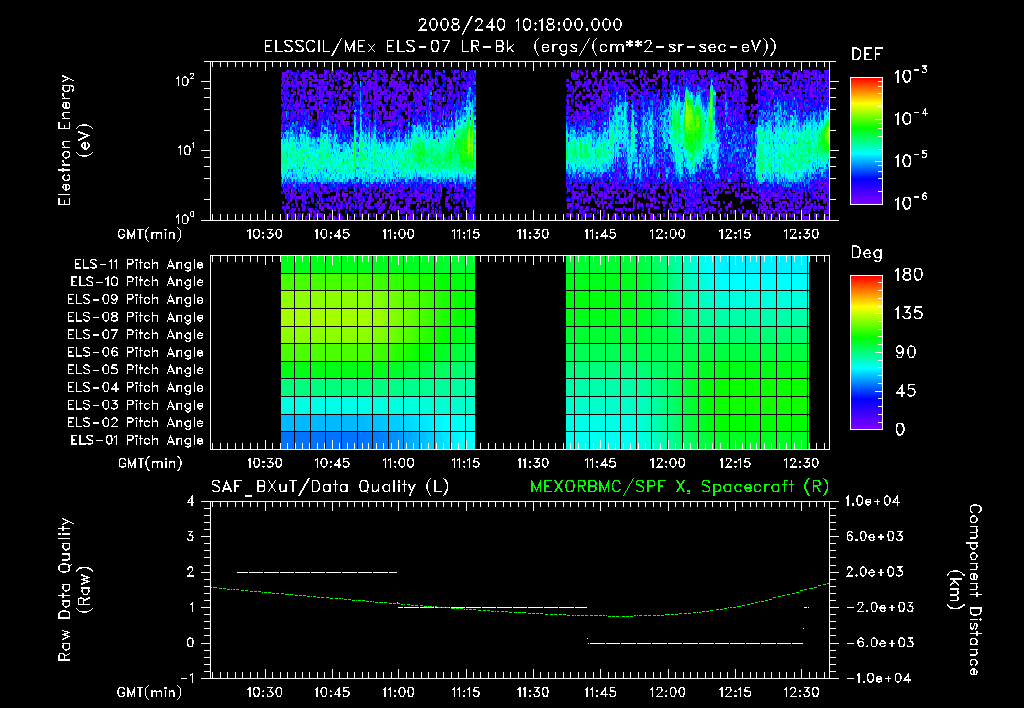Image resolution: width=1024 pixels, height=708 pixels.
Task: Click the 90 value on Deg scale
Action: [906, 353]
